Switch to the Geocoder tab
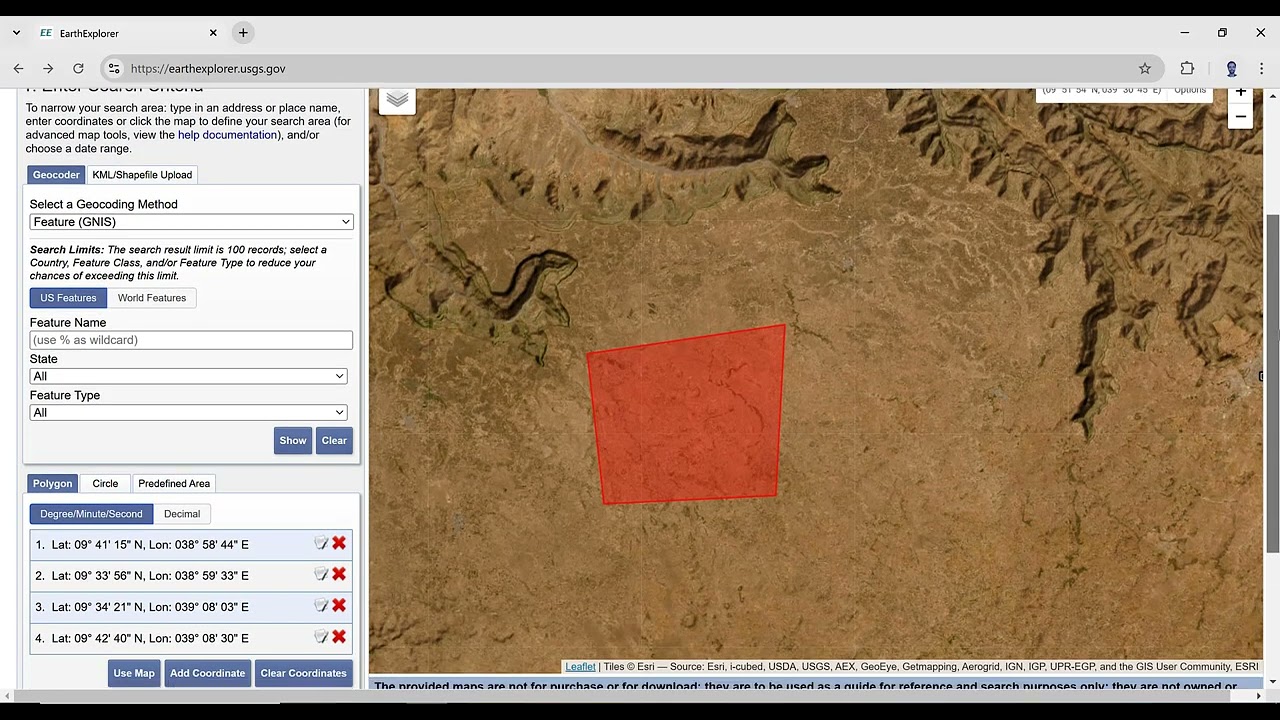This screenshot has height=720, width=1280. [56, 174]
